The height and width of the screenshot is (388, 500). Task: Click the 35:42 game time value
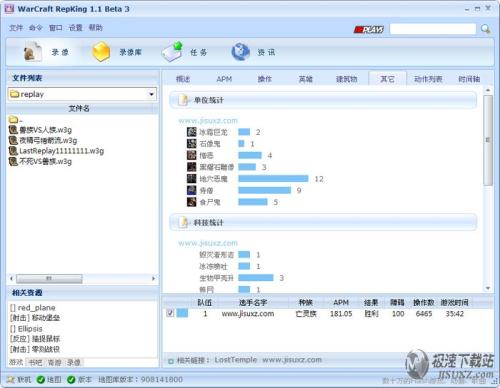[455, 314]
